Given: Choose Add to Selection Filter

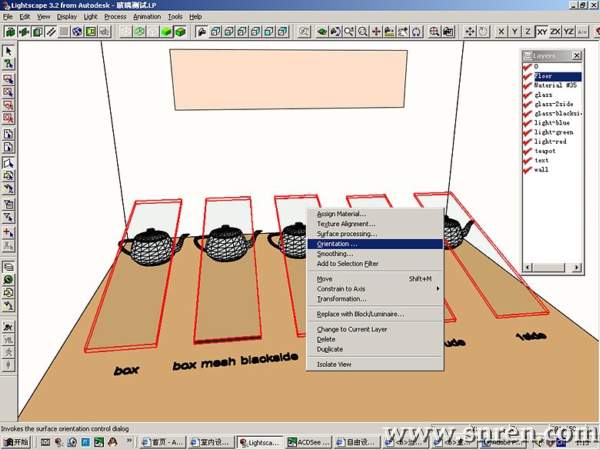Looking at the screenshot, I should (x=375, y=264).
